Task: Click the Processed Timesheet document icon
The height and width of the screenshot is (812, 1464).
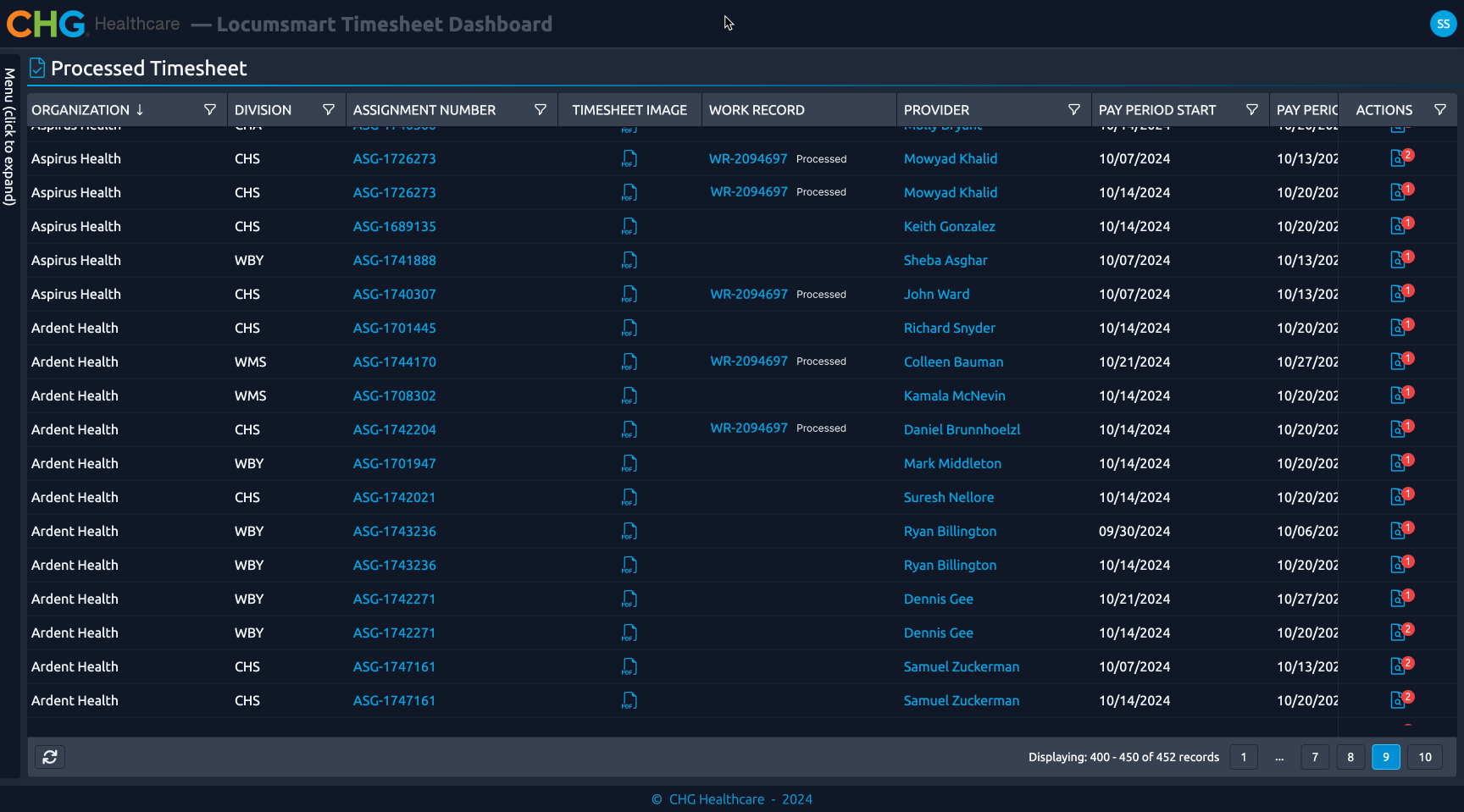Action: (x=37, y=68)
